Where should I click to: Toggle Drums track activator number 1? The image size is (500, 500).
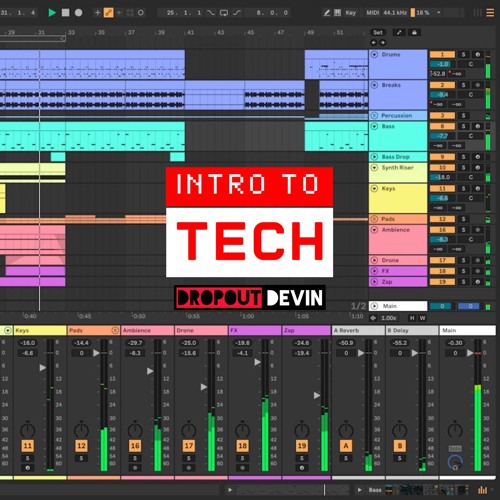pos(442,54)
